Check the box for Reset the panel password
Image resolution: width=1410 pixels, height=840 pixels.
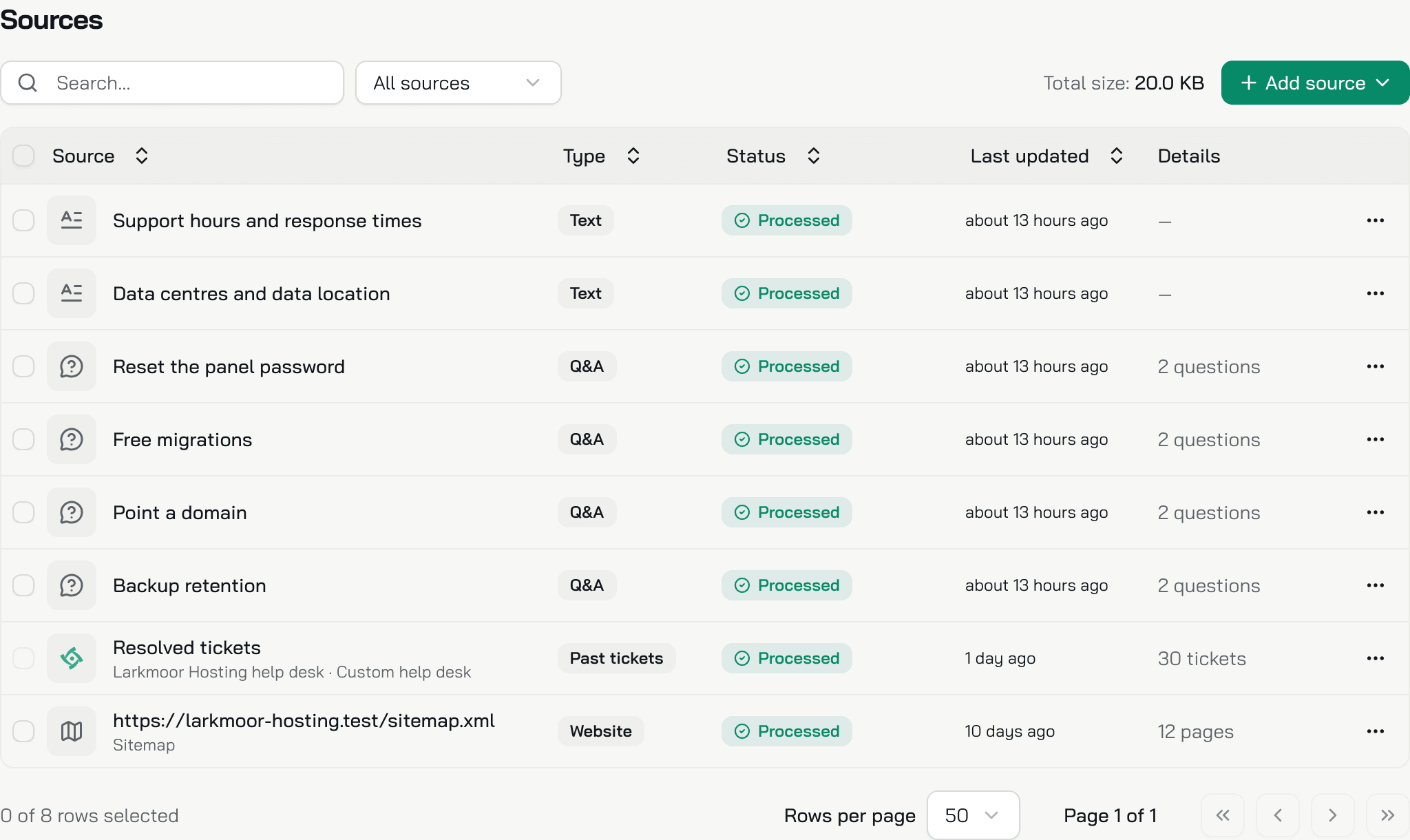coord(23,366)
